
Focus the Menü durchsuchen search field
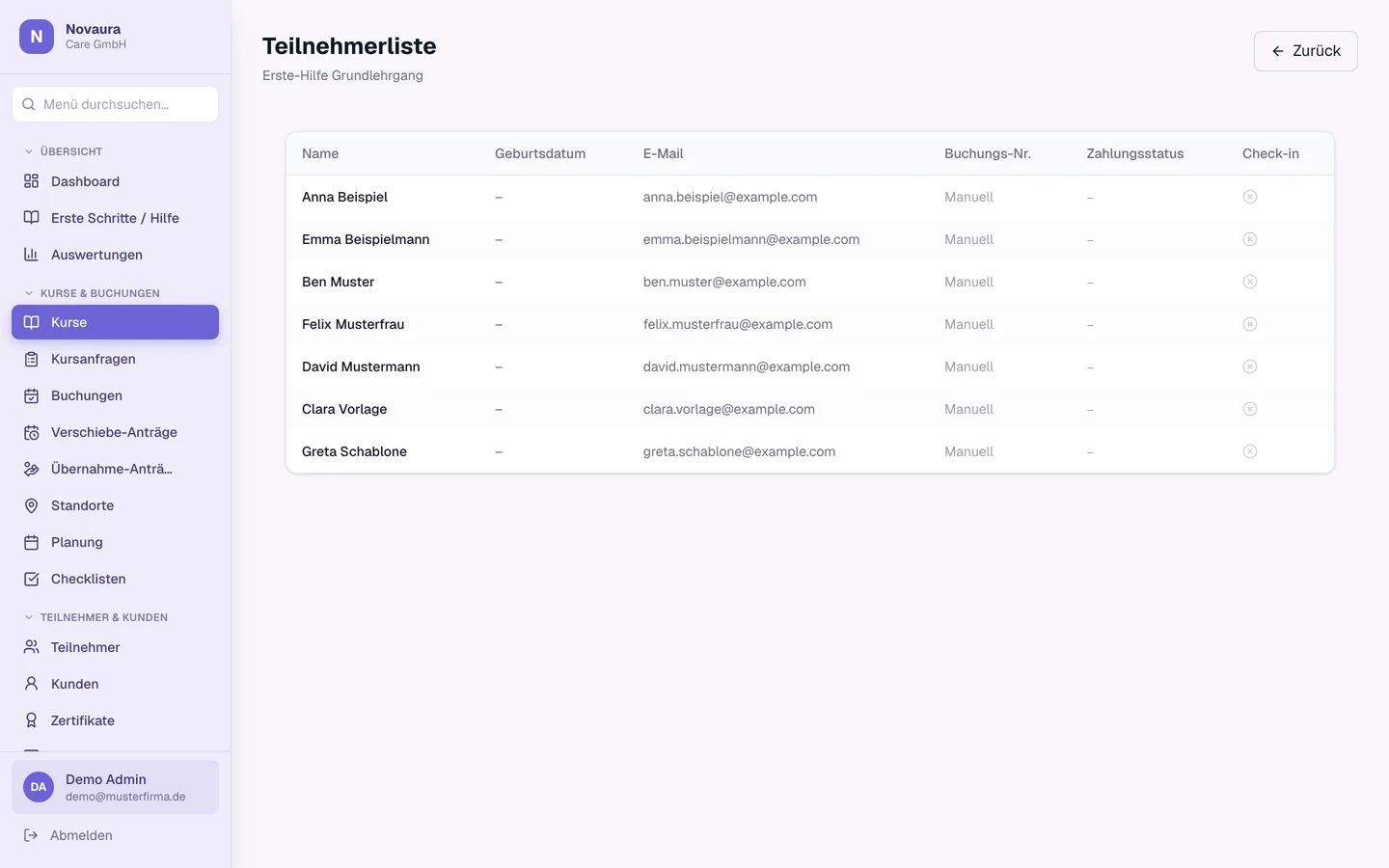coord(115,104)
